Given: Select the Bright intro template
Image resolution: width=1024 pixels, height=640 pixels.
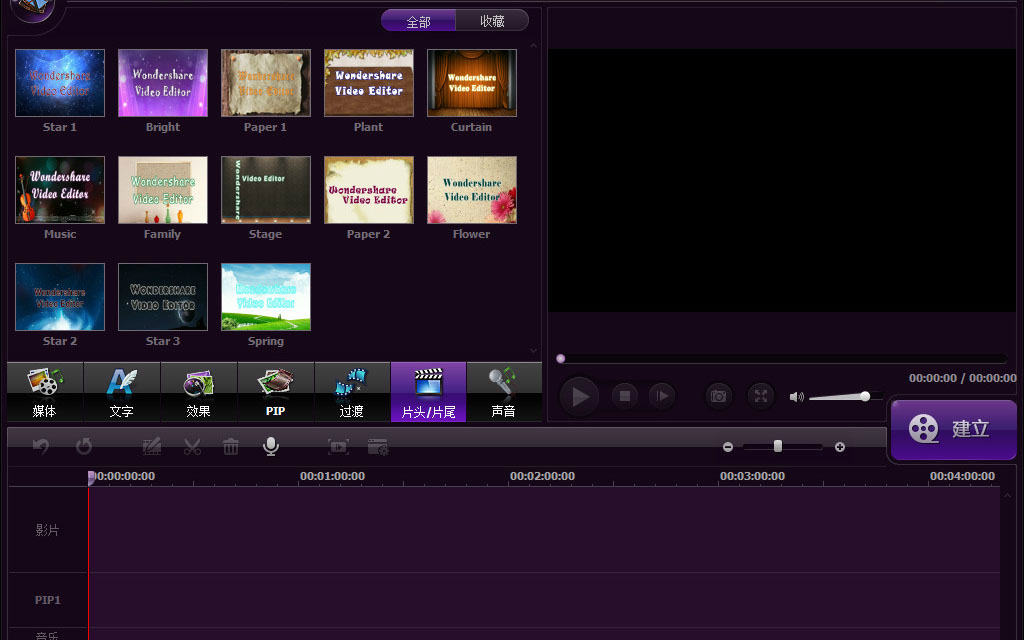Looking at the screenshot, I should 163,83.
